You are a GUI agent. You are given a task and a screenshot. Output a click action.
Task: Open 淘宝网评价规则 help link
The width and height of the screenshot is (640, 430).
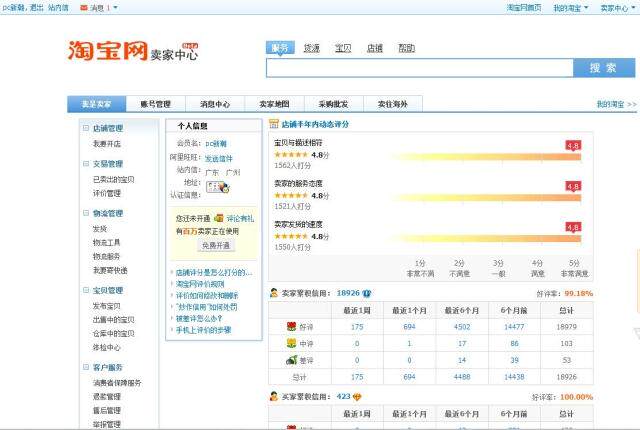click(200, 284)
